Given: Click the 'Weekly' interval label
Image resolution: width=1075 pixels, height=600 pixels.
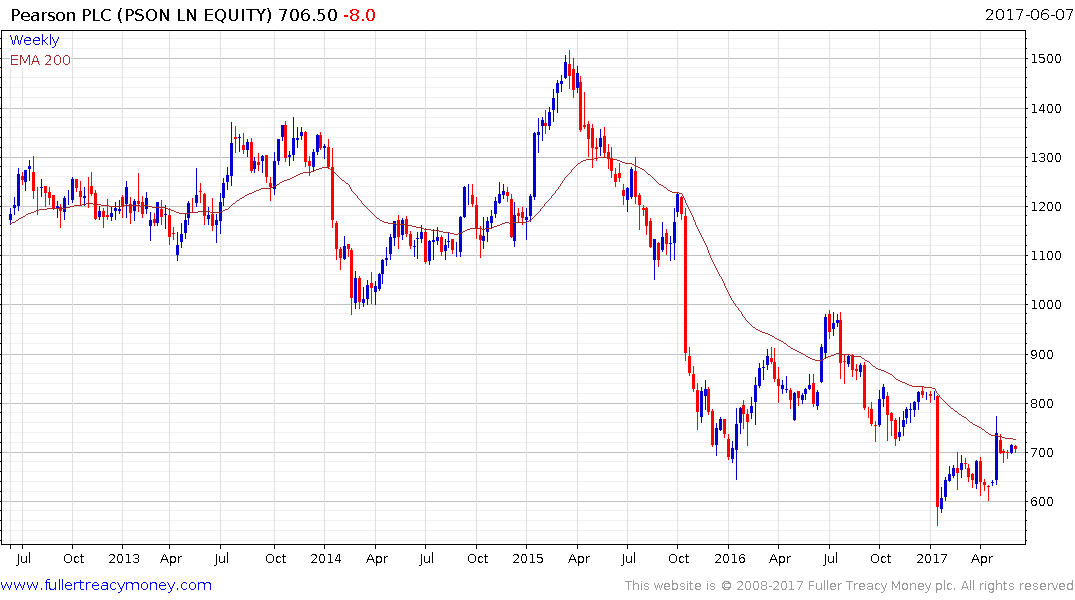Looking at the screenshot, I should 34,40.
